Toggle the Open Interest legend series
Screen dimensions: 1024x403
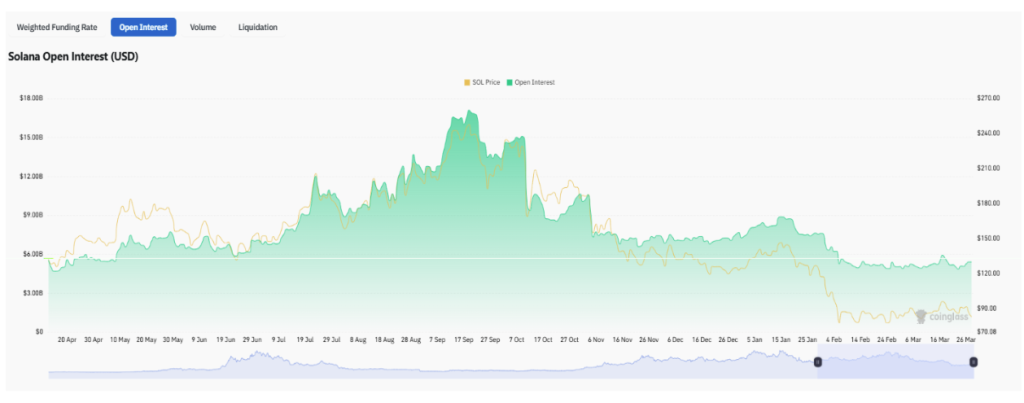click(534, 82)
